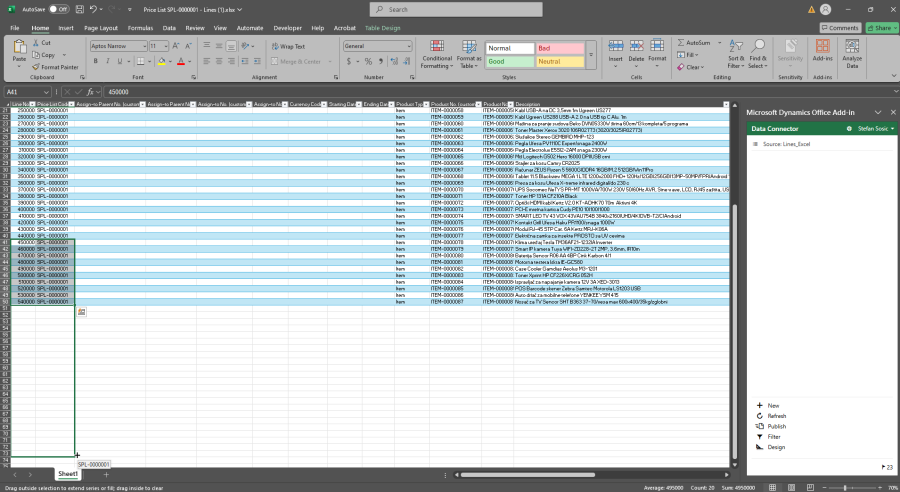Open the File menu tab
Image resolution: width=900 pixels, height=492 pixels.
point(15,28)
